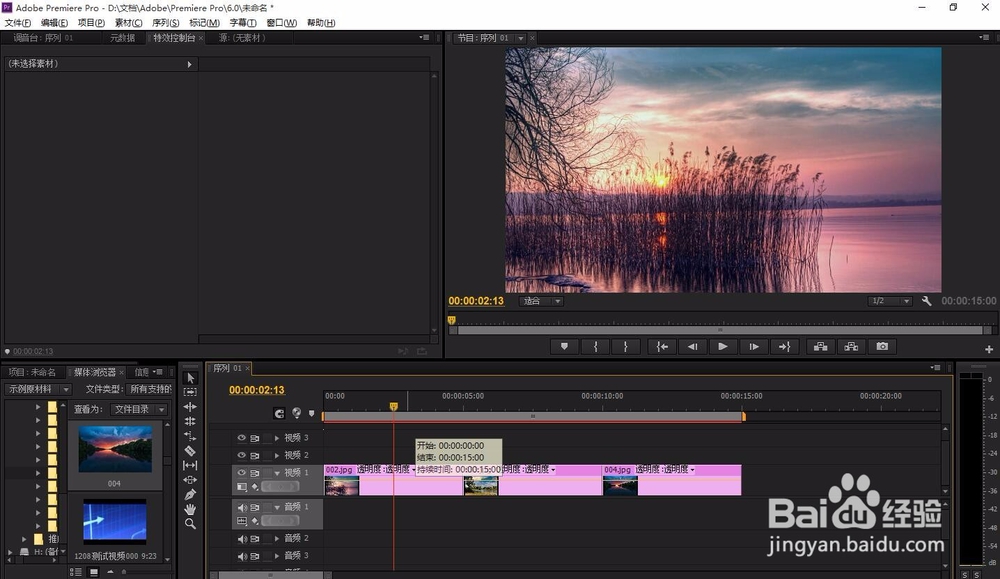Select the Ripple Edit tool
Image resolution: width=1000 pixels, height=579 pixels.
point(190,407)
